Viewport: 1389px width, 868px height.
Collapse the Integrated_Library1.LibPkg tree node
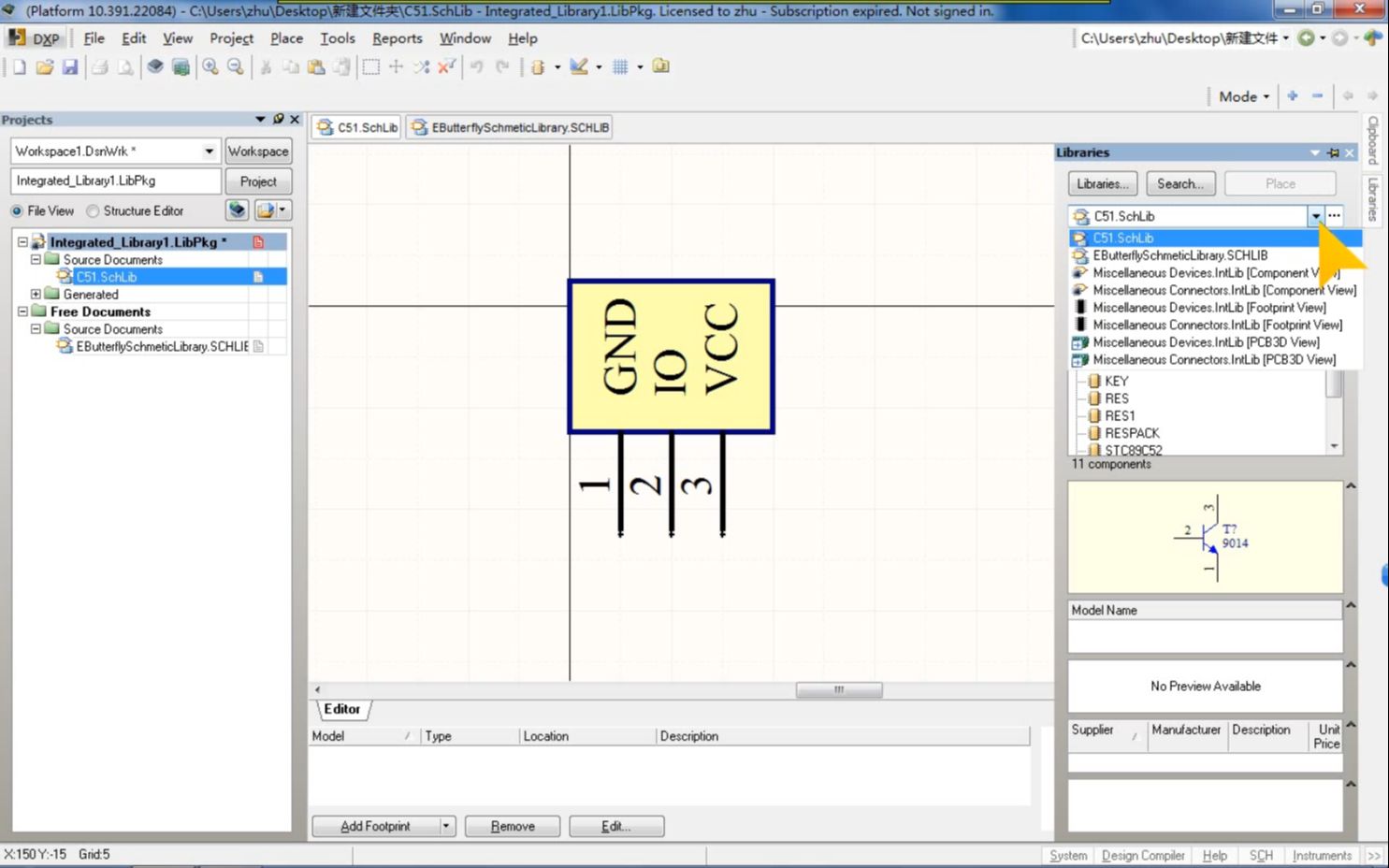pyautogui.click(x=22, y=242)
